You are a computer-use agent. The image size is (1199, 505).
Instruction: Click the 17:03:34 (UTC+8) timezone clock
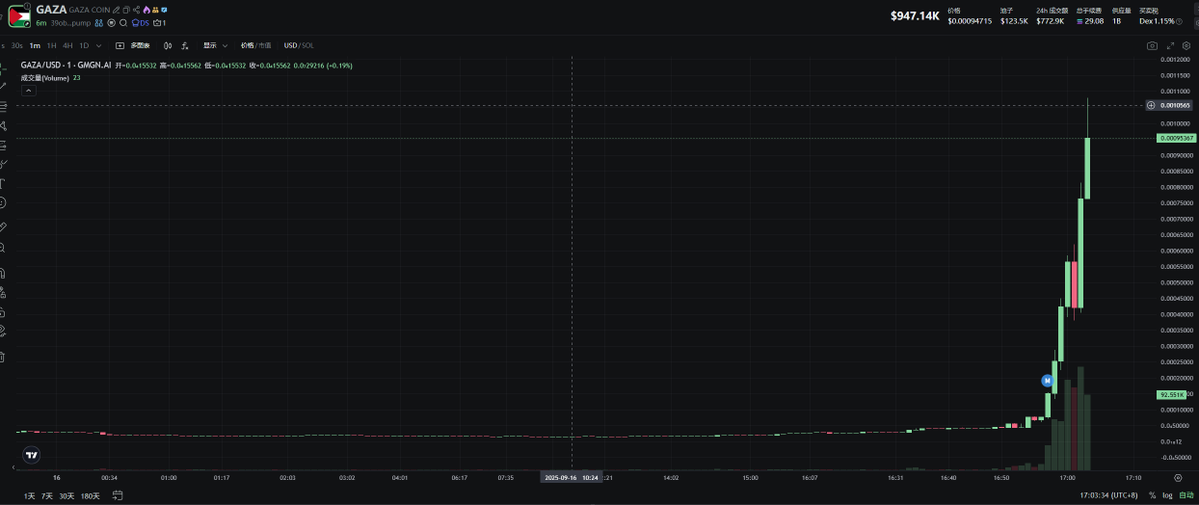(1110, 496)
